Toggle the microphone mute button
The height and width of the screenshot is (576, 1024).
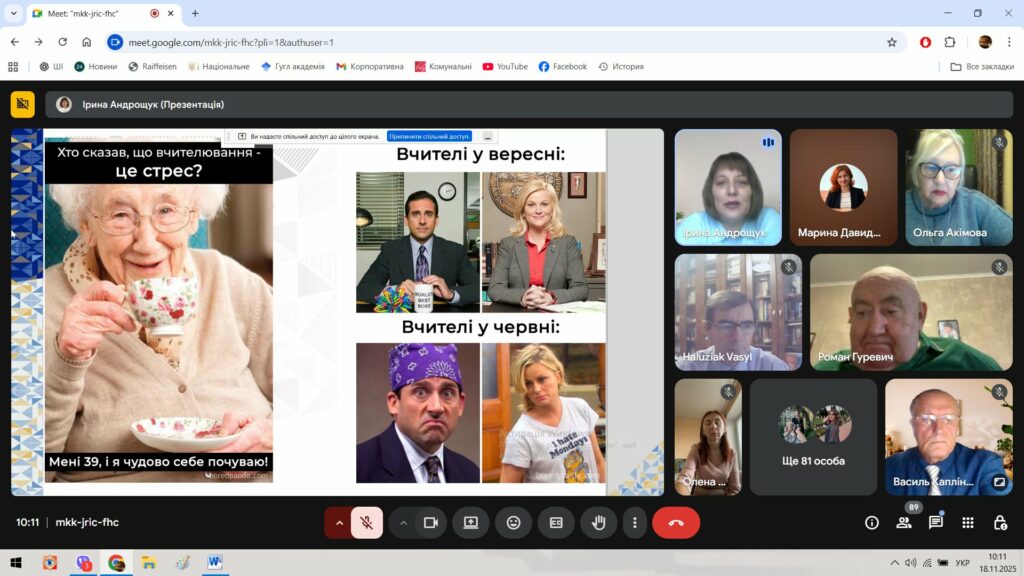[x=367, y=522]
